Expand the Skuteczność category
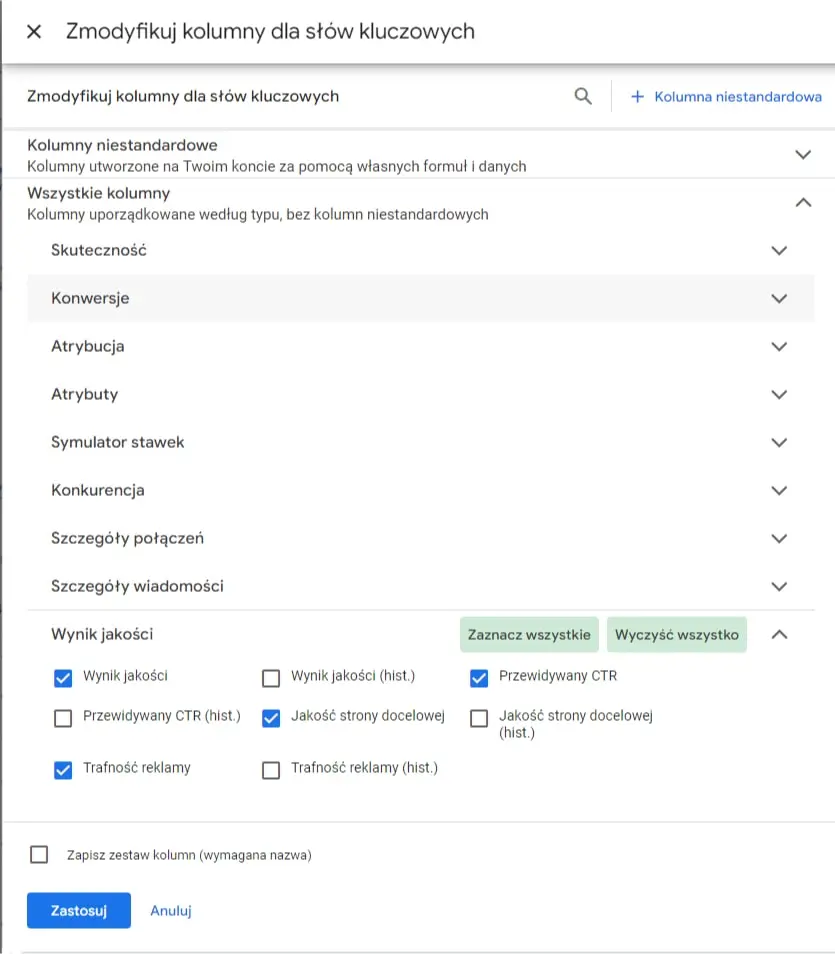Image resolution: width=835 pixels, height=954 pixels. tap(780, 251)
